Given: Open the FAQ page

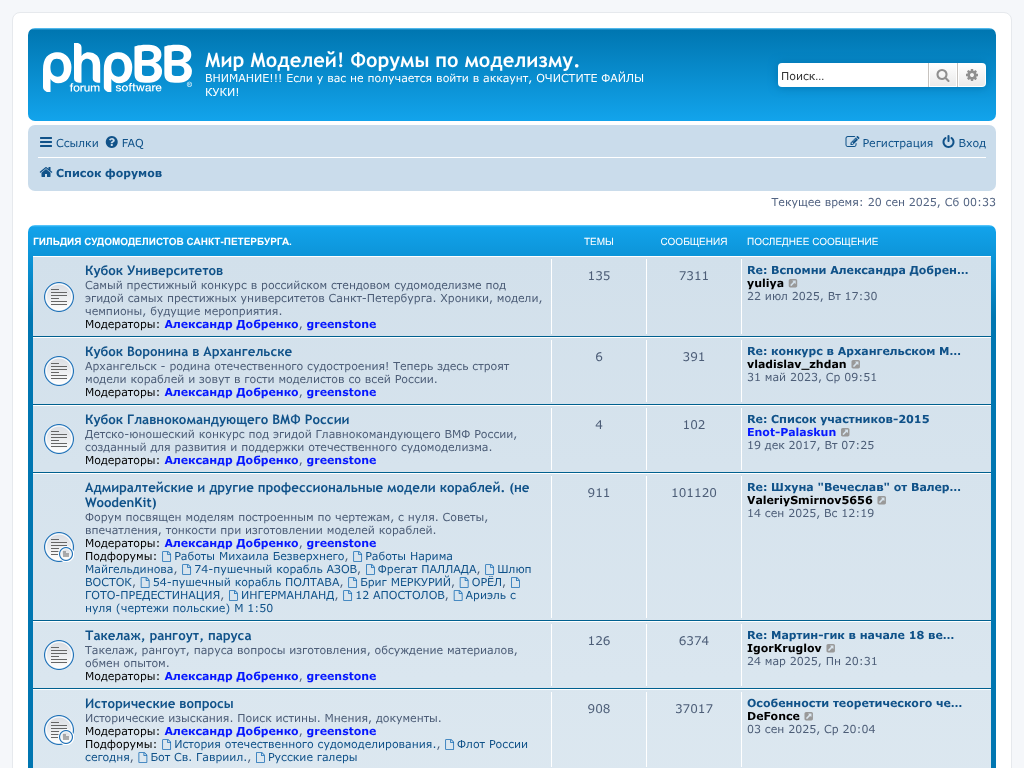Looking at the screenshot, I should 125,143.
